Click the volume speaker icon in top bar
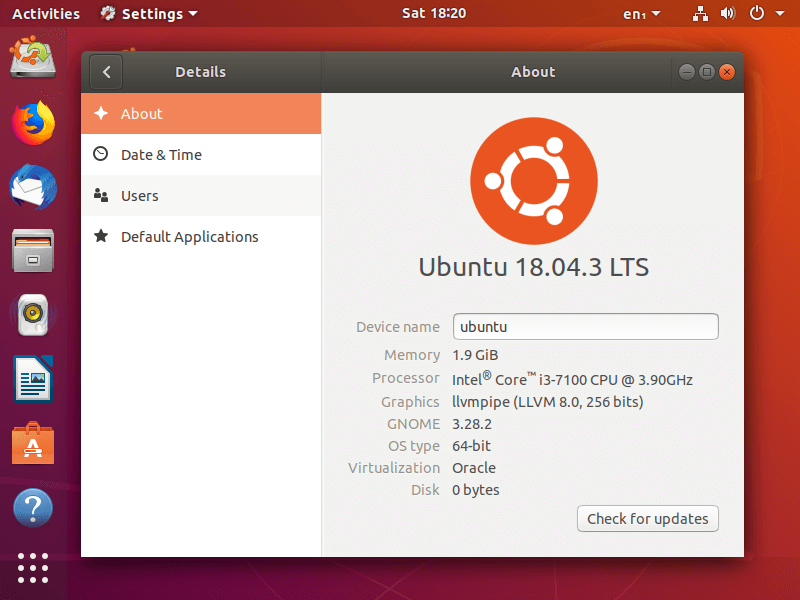Image resolution: width=800 pixels, height=600 pixels. click(x=728, y=13)
